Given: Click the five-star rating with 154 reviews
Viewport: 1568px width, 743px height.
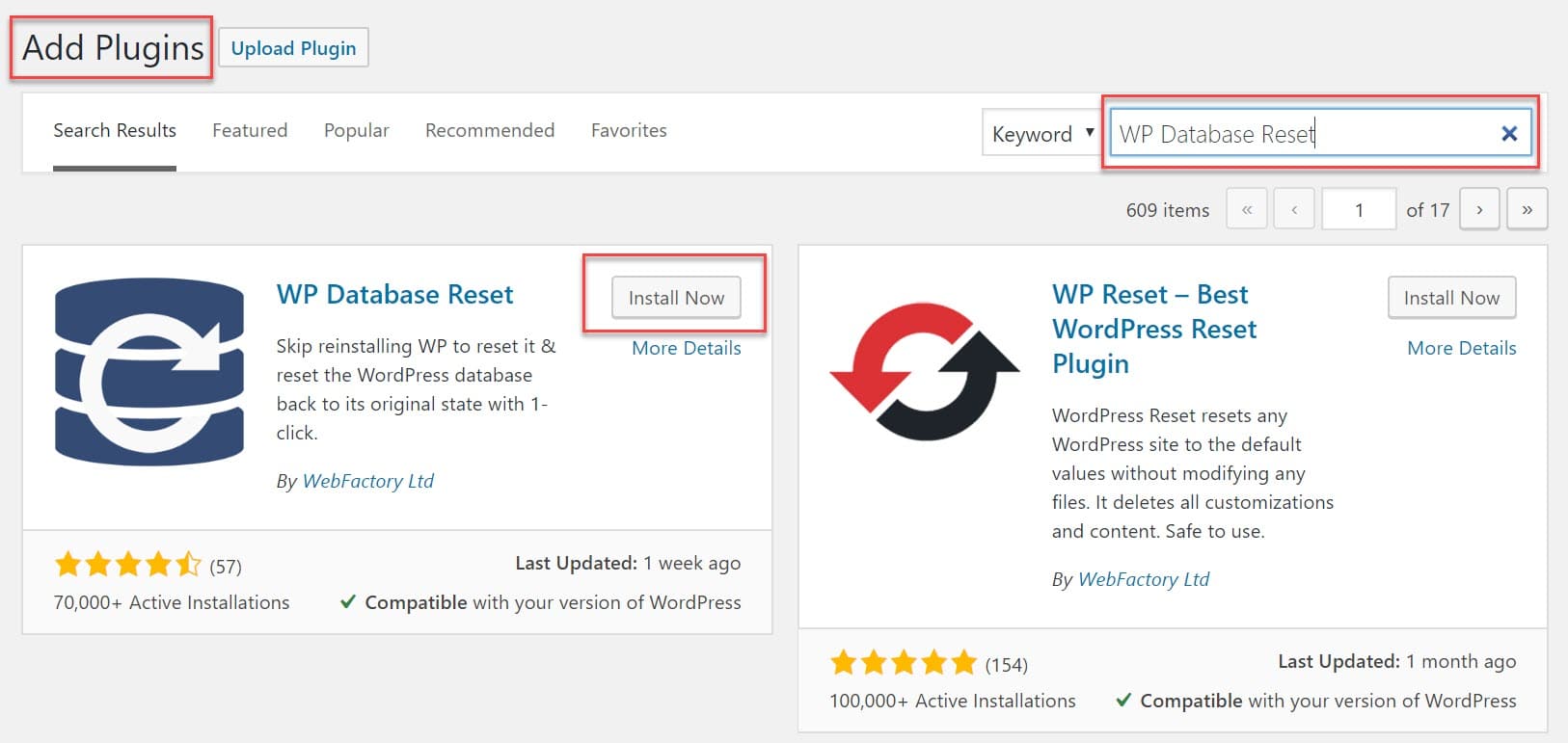Looking at the screenshot, I should pos(904,662).
